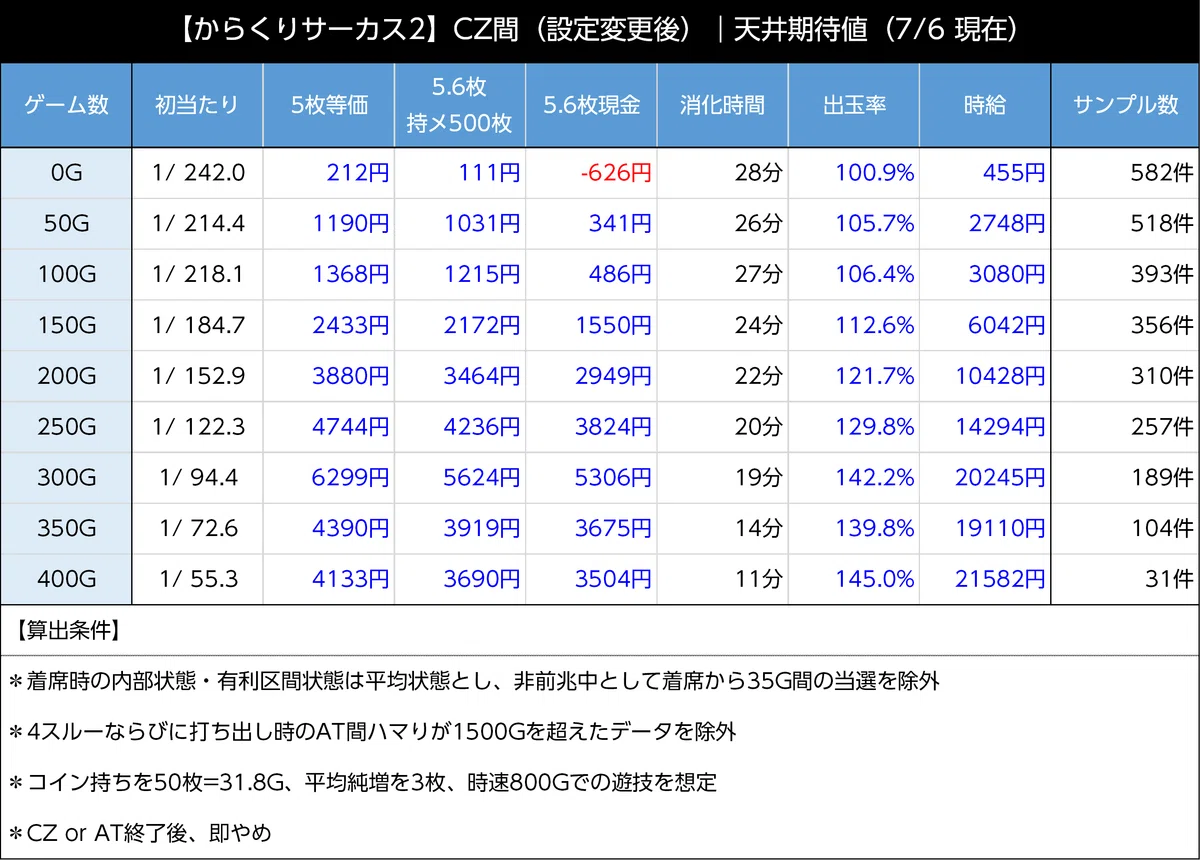The image size is (1200, 860).
Task: Select the 250G row label
Action: tap(66, 427)
